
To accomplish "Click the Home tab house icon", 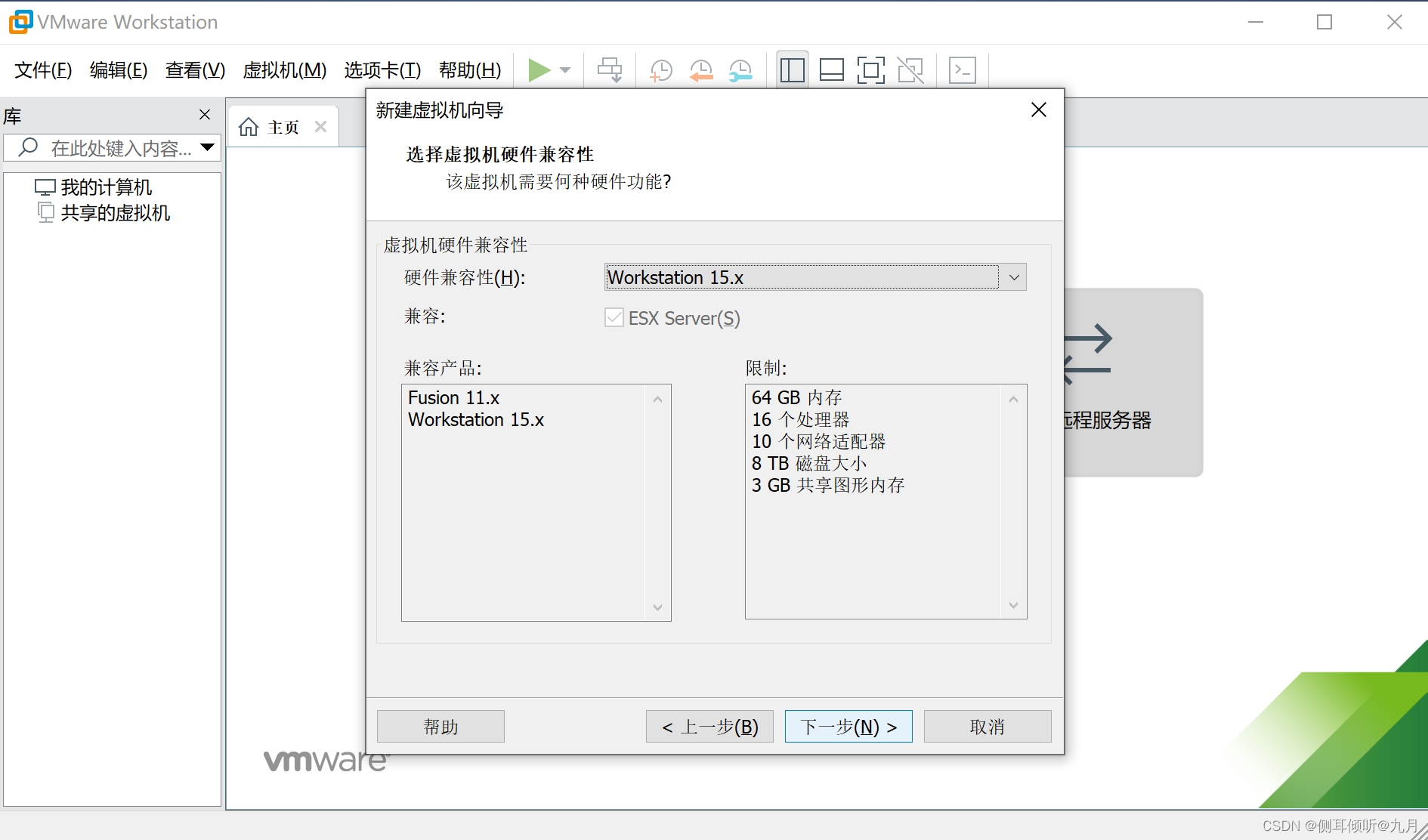I will click(249, 127).
